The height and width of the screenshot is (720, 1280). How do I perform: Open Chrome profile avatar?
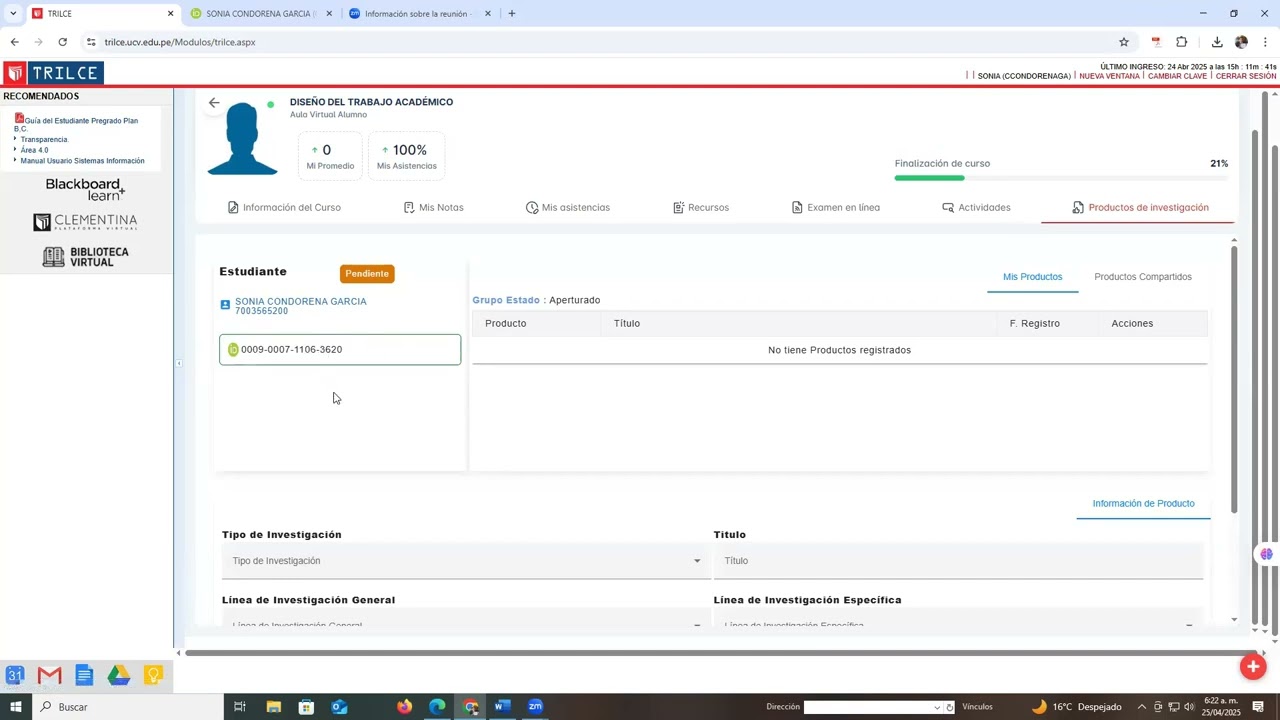point(1241,42)
